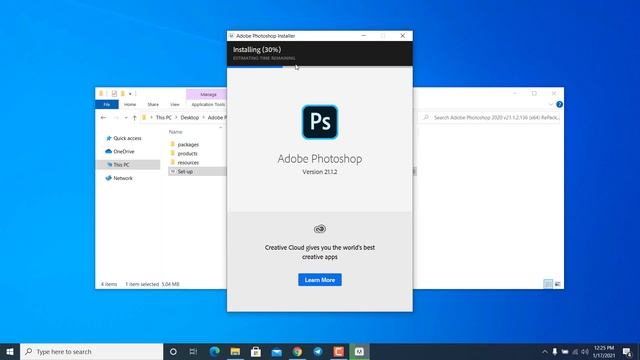Image resolution: width=640 pixels, height=360 pixels.
Task: Click the Creative Cloud logo icon
Action: point(320,229)
